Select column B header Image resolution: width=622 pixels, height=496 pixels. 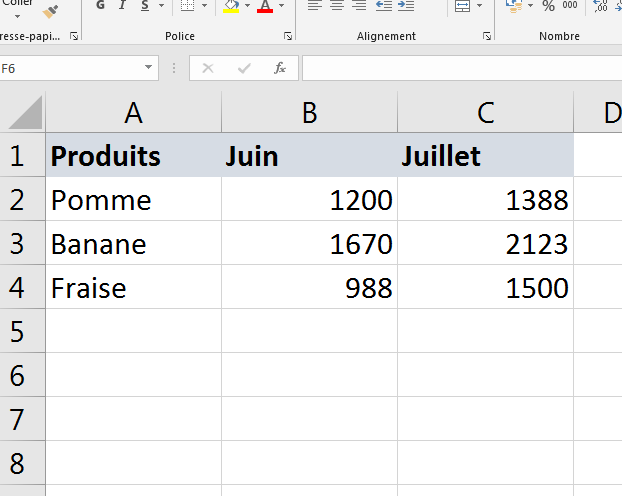[309, 113]
